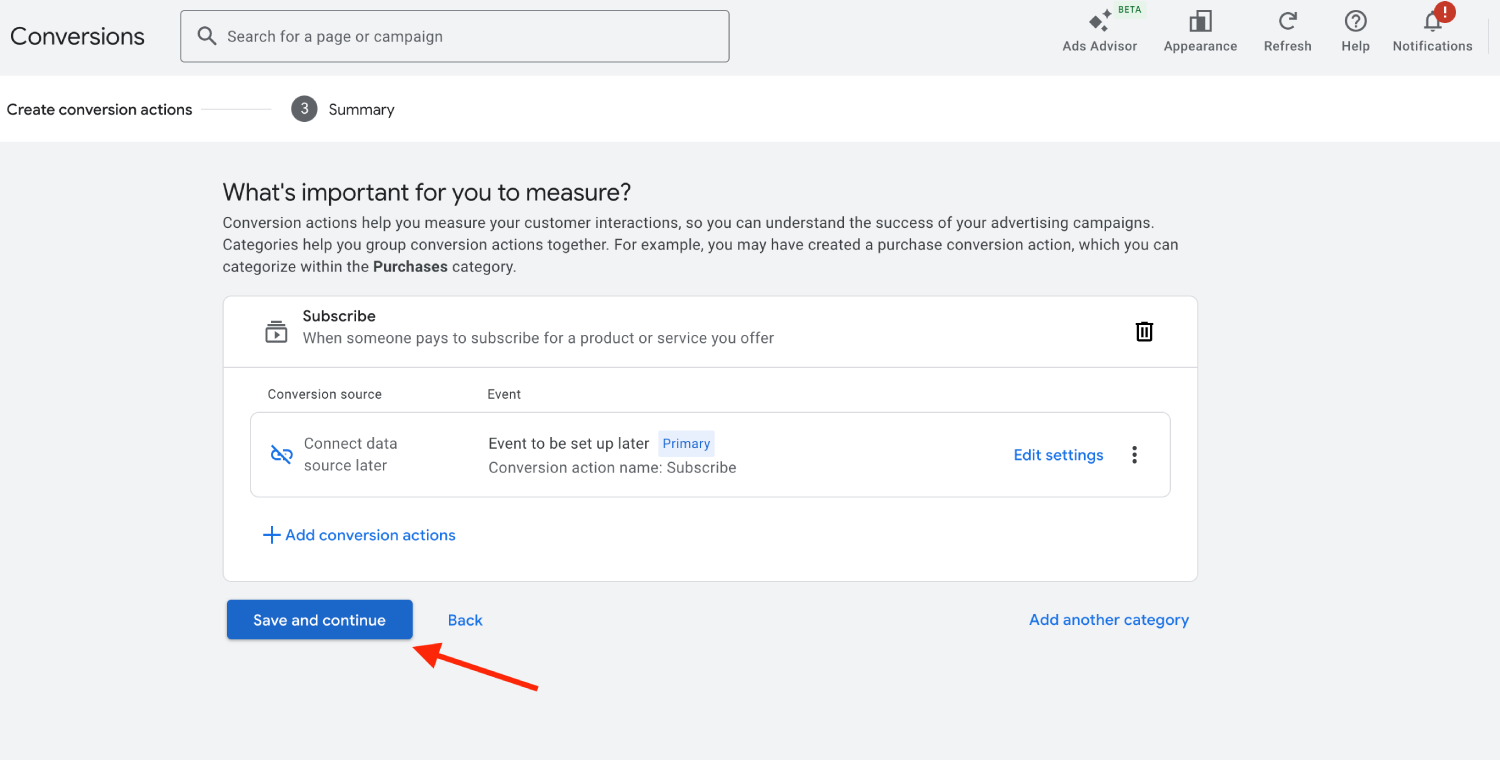The width and height of the screenshot is (1500, 760).
Task: Click the Subscribe category heading
Action: click(339, 316)
